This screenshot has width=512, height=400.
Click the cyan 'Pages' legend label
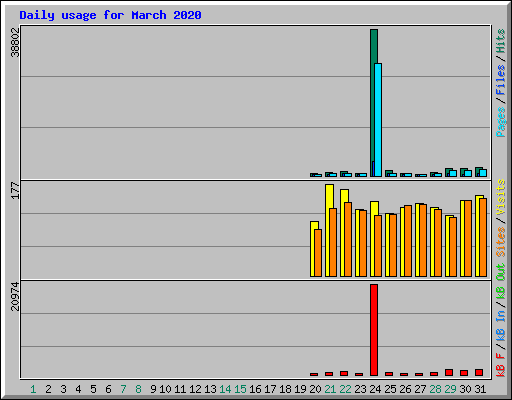coord(501,122)
